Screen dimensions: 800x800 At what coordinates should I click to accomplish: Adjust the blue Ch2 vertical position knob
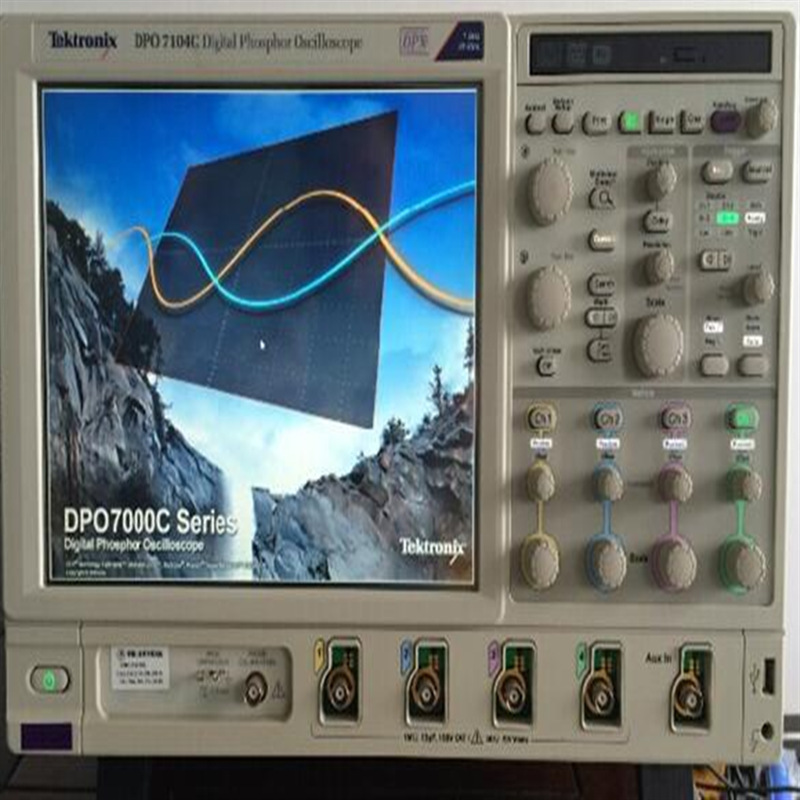click(608, 482)
